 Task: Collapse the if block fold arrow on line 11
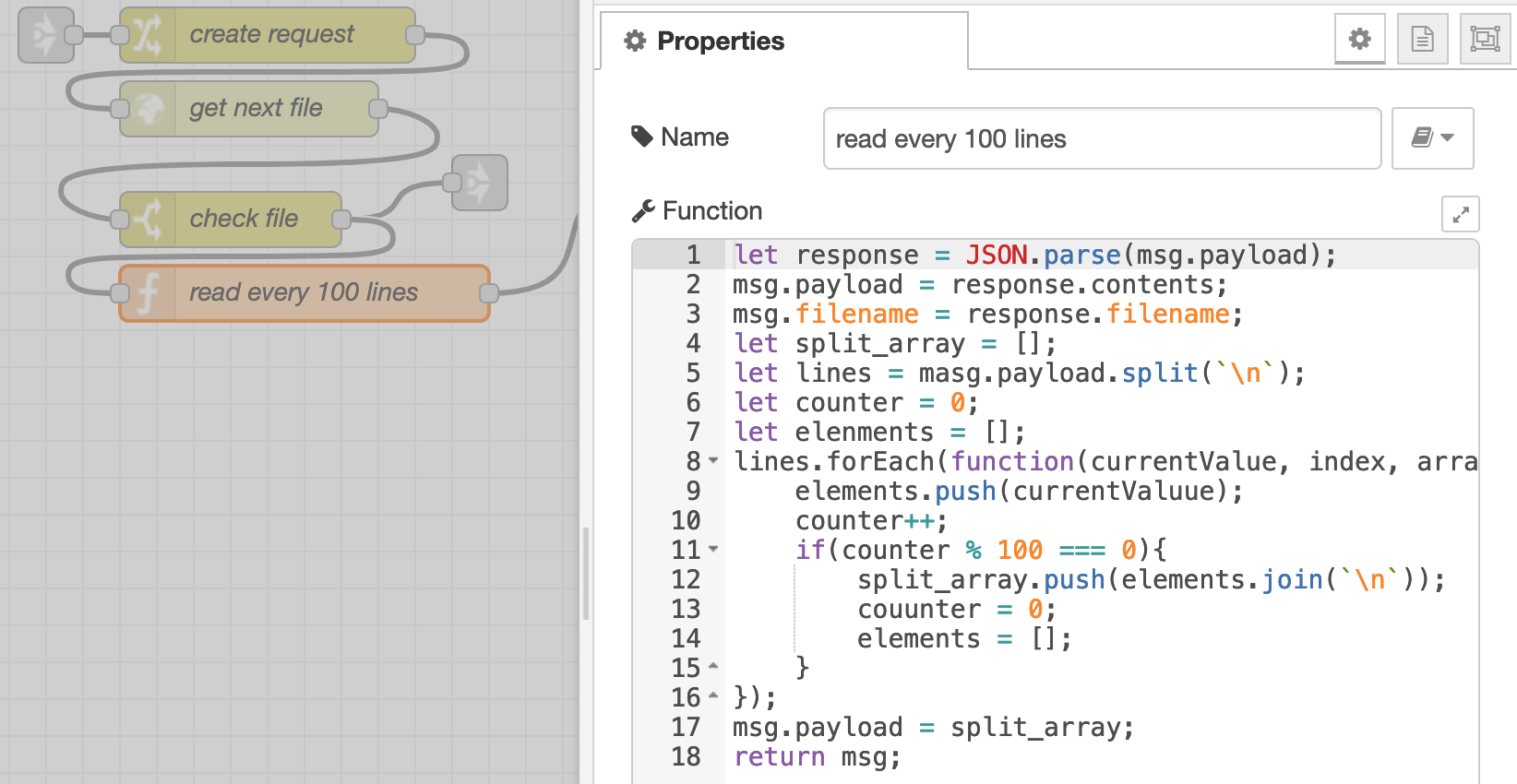(713, 549)
